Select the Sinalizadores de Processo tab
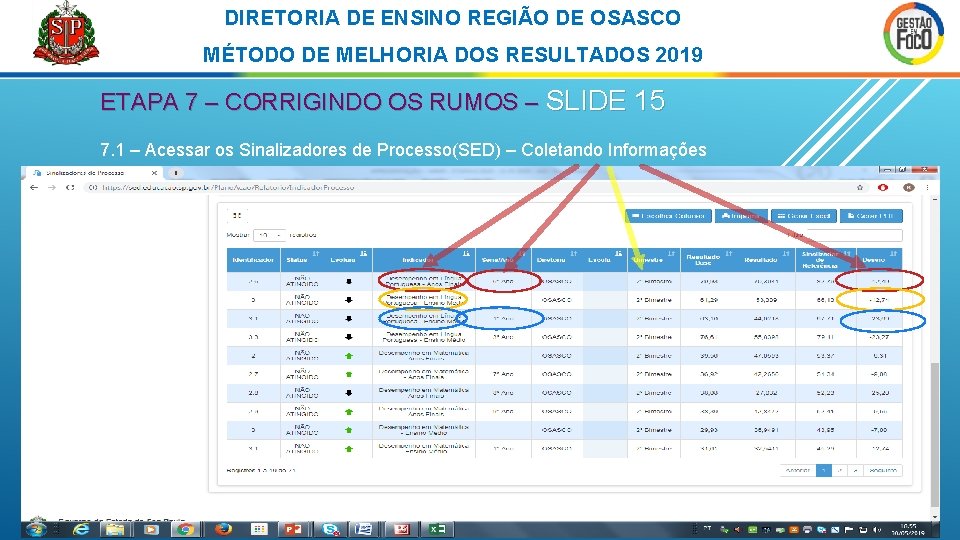This screenshot has width=960, height=540. [x=92, y=173]
